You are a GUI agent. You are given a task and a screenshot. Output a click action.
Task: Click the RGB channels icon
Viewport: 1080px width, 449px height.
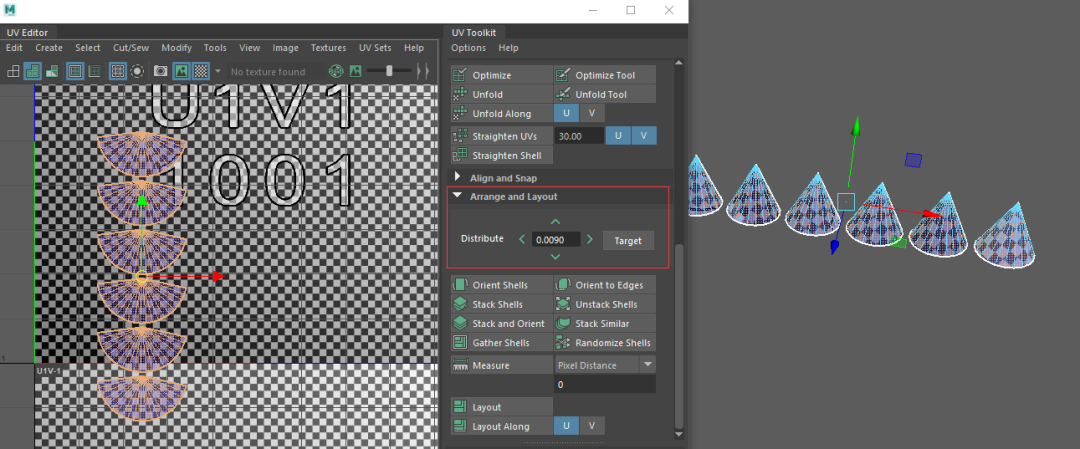click(335, 71)
